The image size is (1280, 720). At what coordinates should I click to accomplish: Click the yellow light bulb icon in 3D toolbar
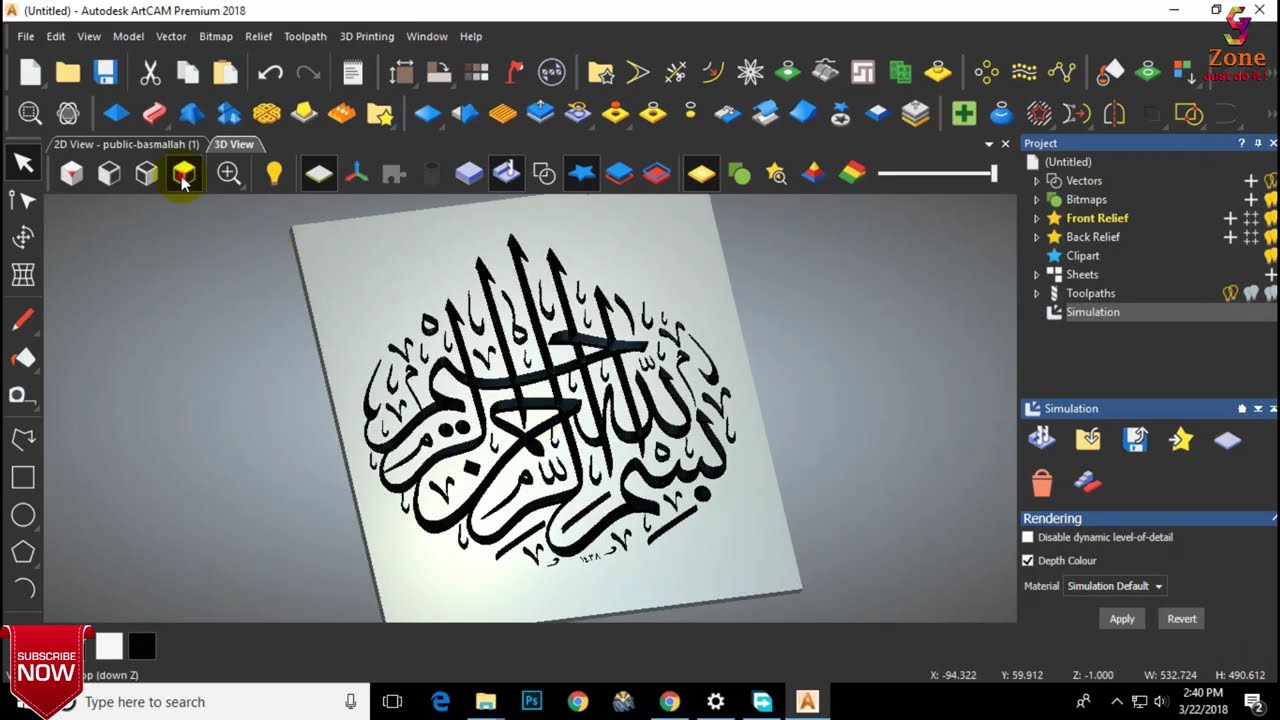pos(274,174)
